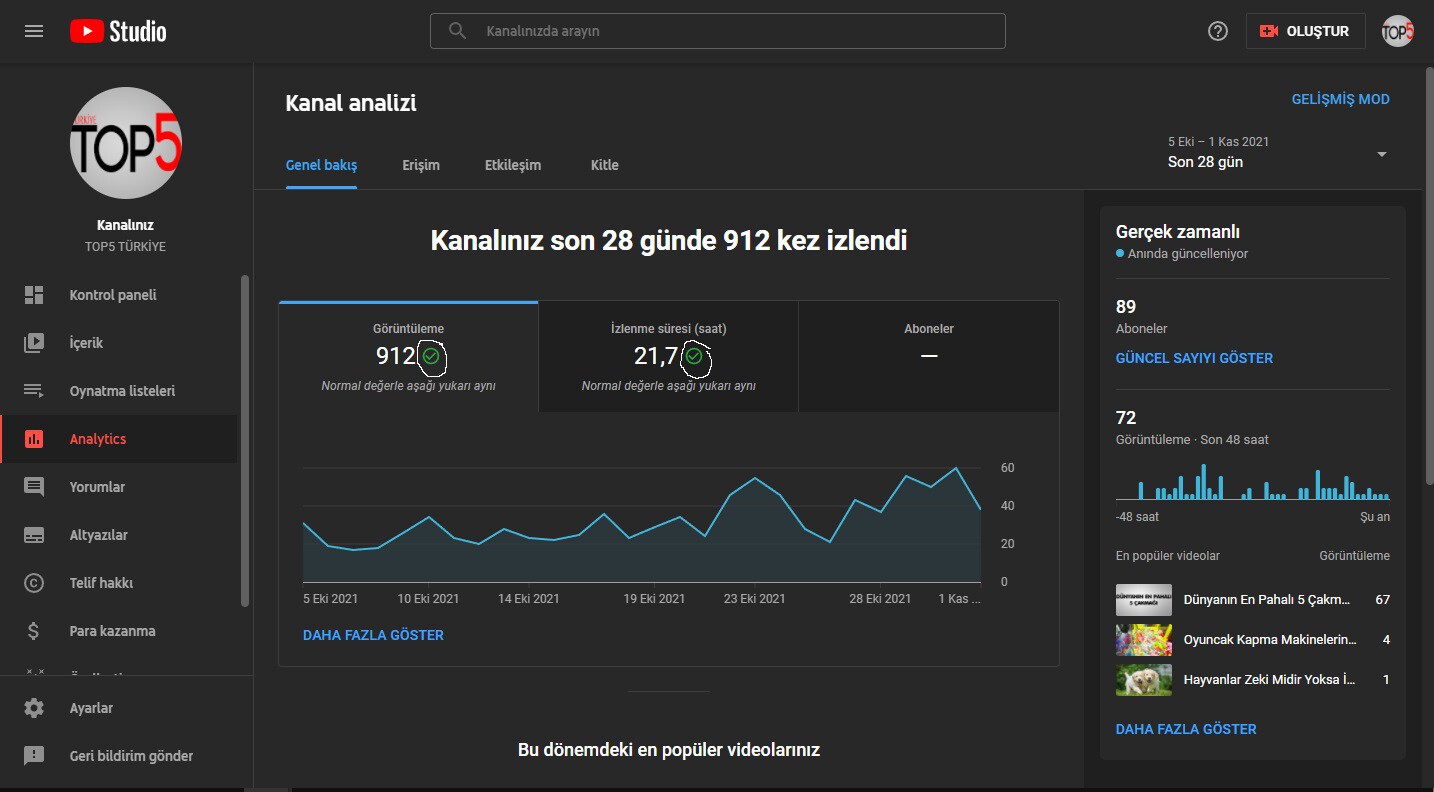The image size is (1434, 792).
Task: Open Para kazanma dollar icon
Action: tap(34, 631)
